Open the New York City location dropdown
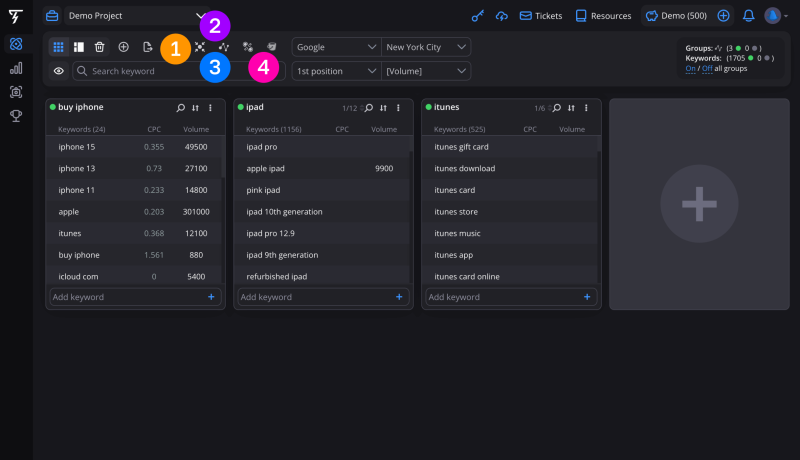Viewport: 800px width, 460px height. 425,47
